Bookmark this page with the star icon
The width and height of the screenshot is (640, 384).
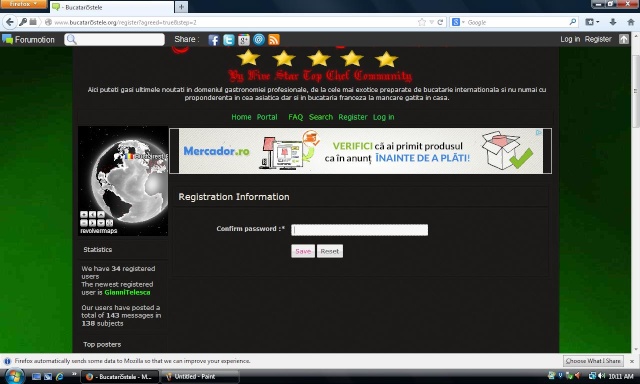422,22
